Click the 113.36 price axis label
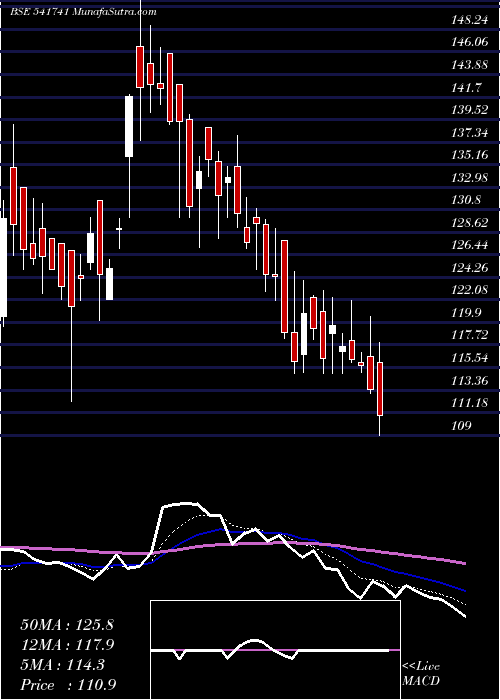500x700 pixels. (x=468, y=380)
